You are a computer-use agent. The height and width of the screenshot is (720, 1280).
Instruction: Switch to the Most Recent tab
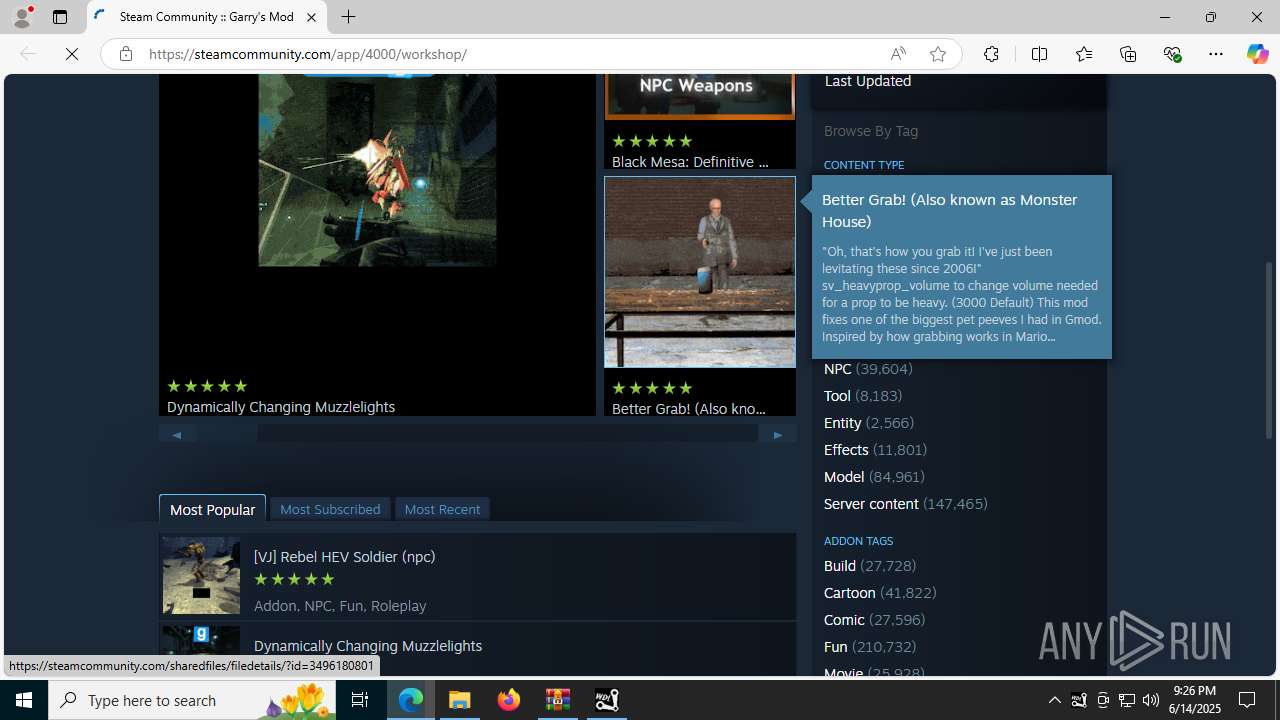[x=442, y=509]
